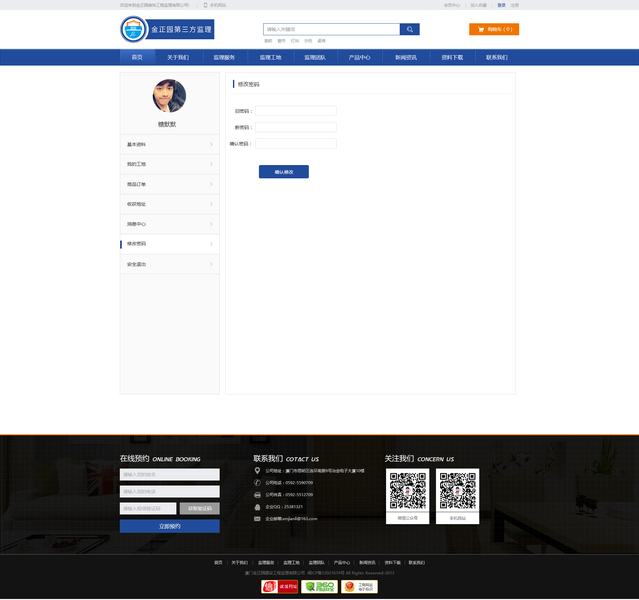The width and height of the screenshot is (639, 600).
Task: Click the user avatar photo
Action: [x=169, y=96]
